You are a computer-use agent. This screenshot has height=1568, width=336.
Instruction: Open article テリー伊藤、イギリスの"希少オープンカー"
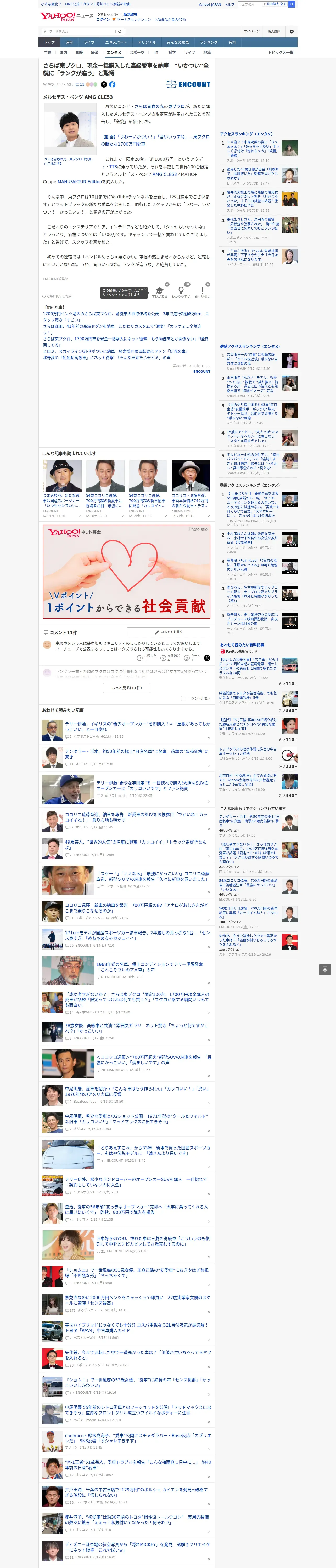pos(138,727)
